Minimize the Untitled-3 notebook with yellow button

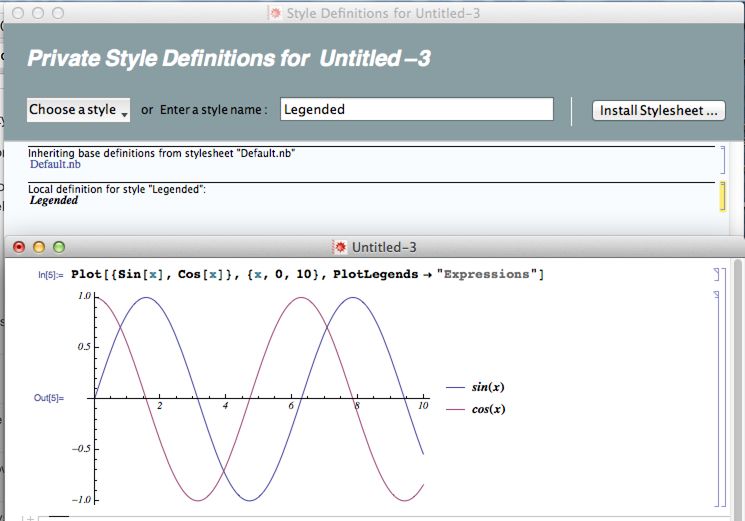[x=39, y=247]
